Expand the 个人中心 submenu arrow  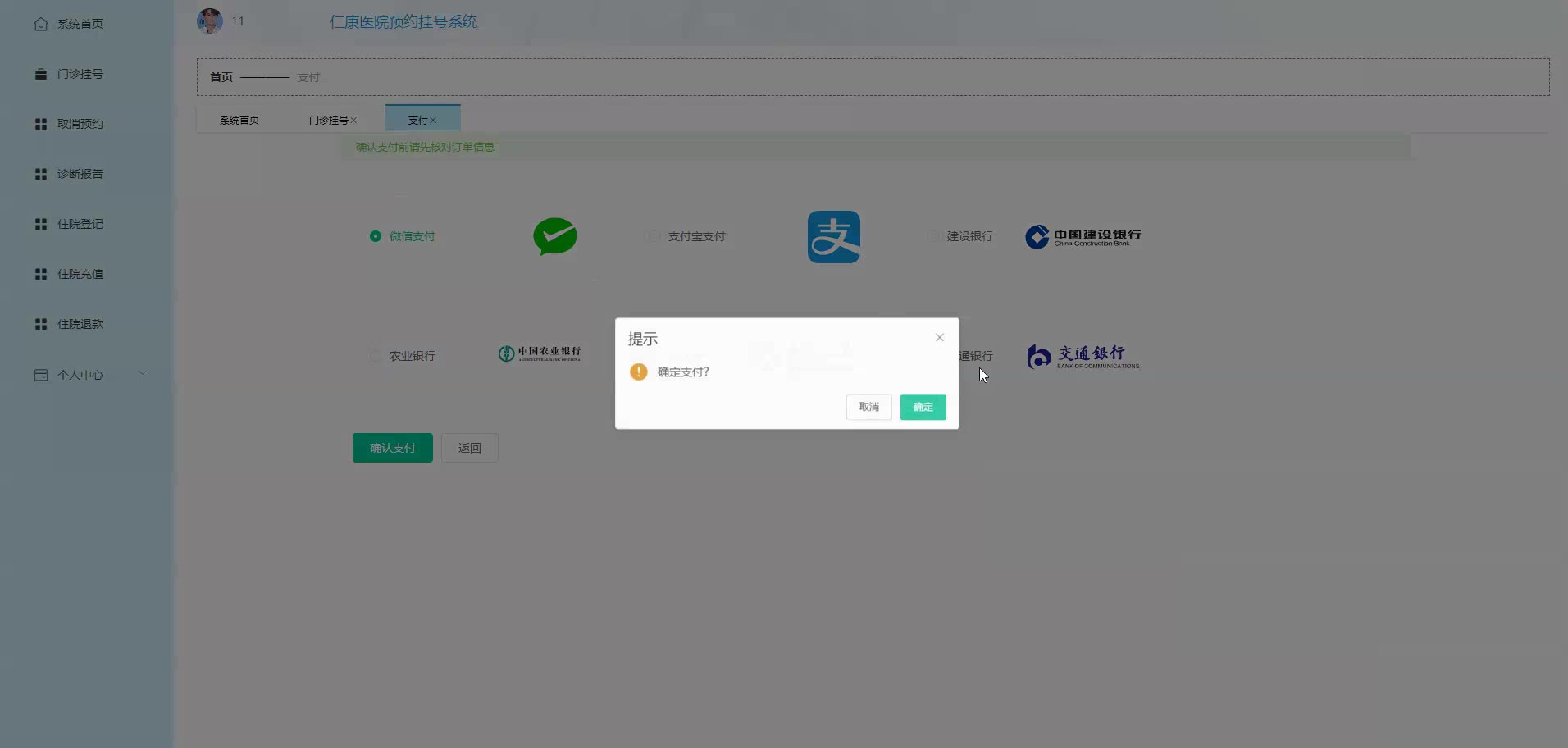[143, 374]
